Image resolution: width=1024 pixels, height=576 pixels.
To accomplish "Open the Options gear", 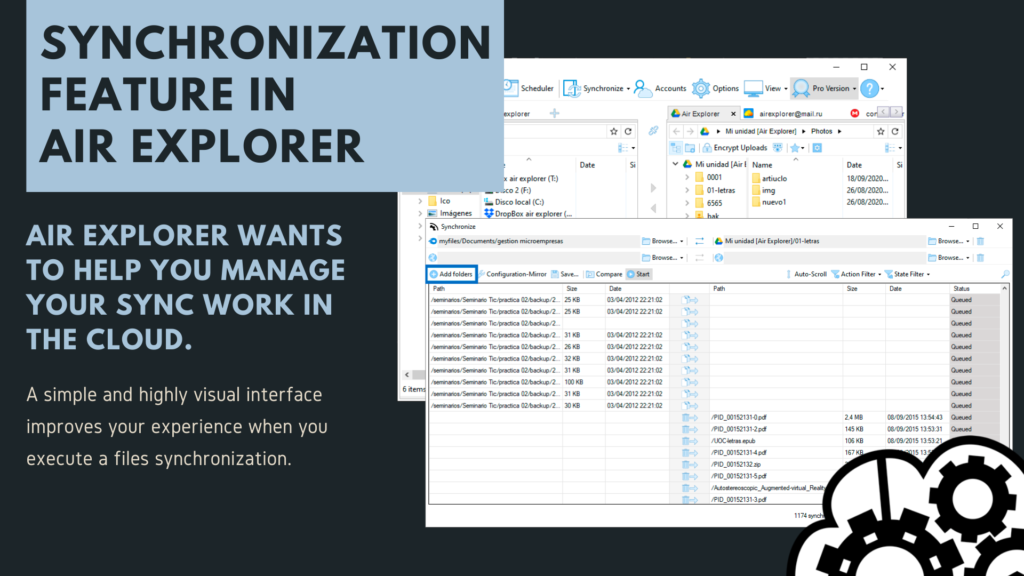I will pos(716,88).
